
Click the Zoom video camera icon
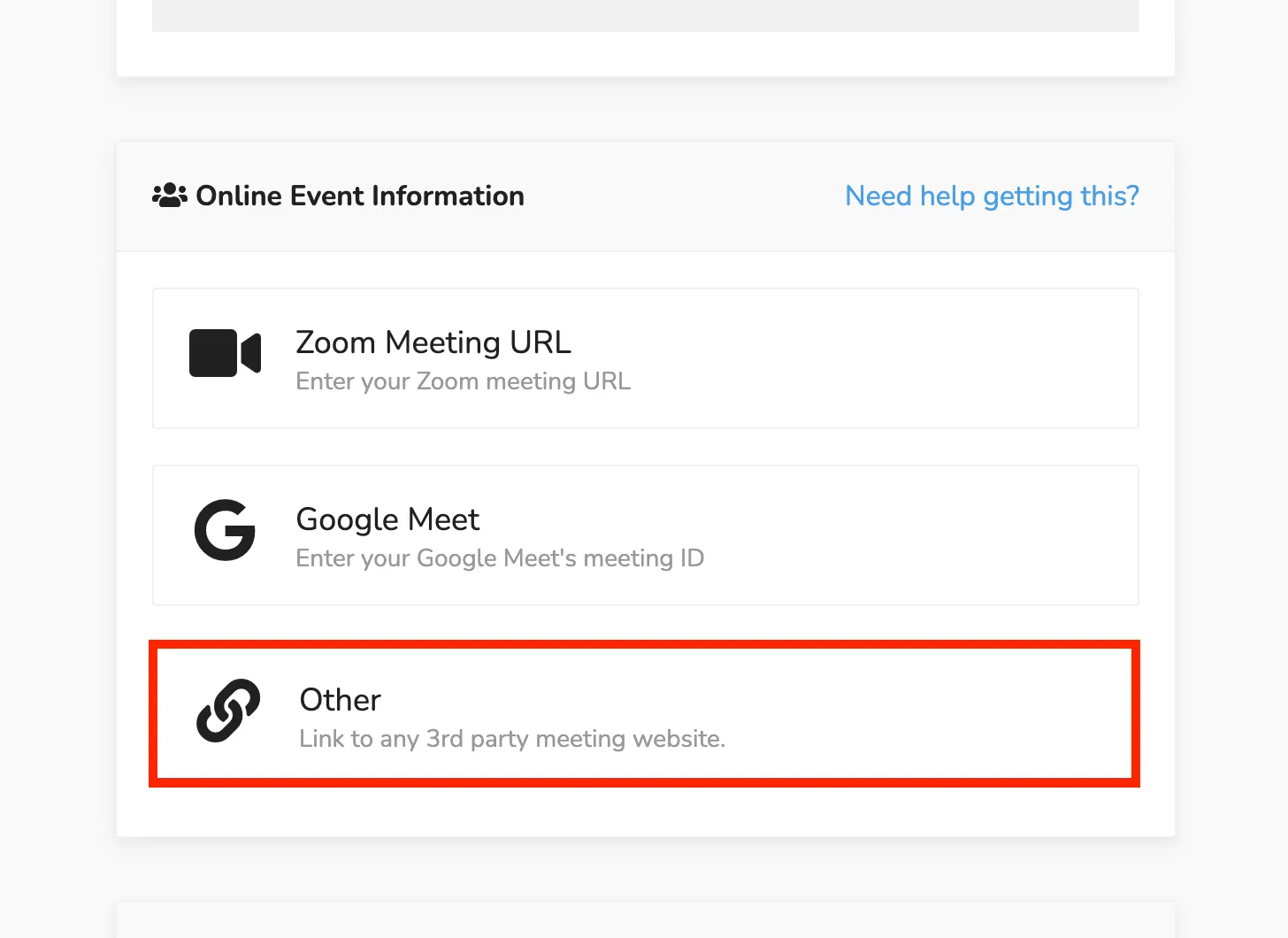point(225,353)
